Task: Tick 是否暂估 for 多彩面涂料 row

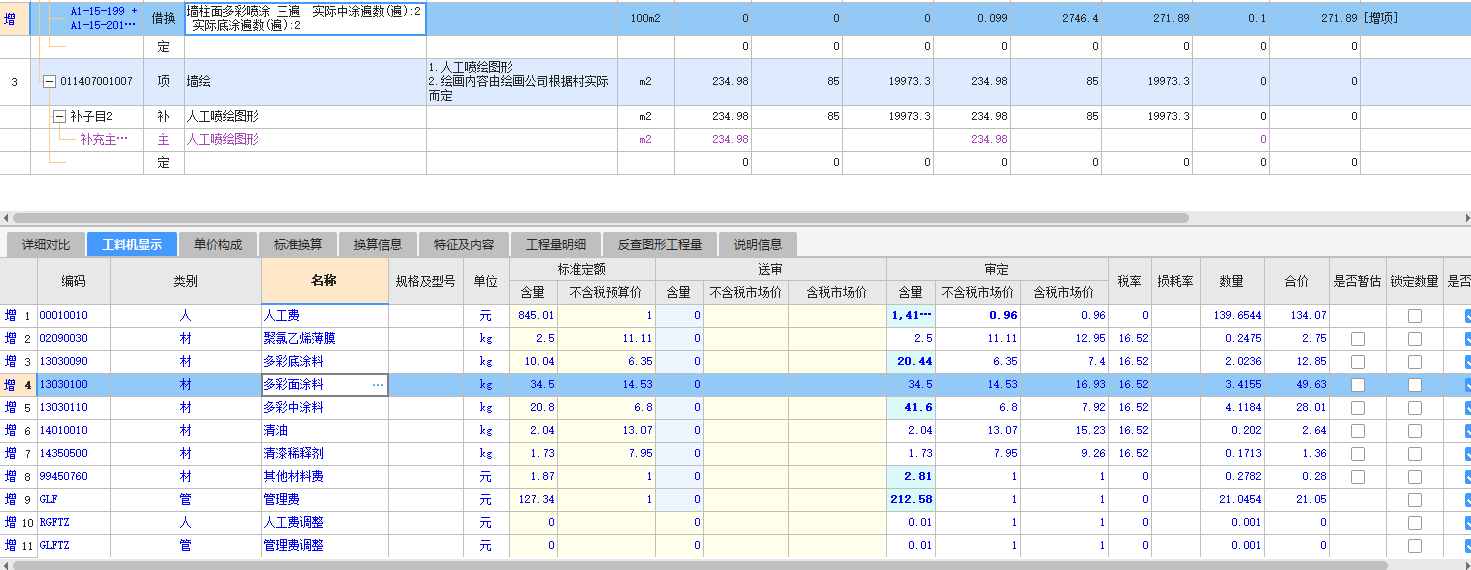Action: coord(1357,385)
